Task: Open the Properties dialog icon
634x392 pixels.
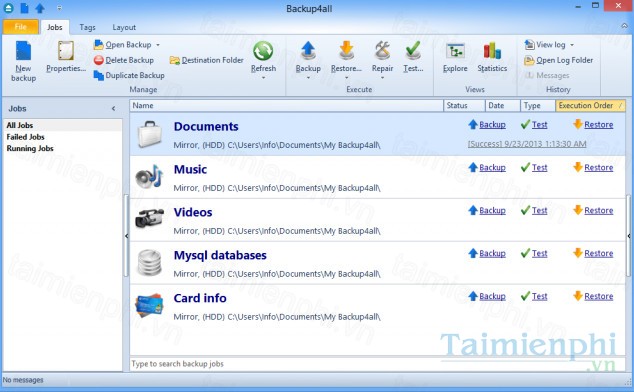Action: [66, 51]
